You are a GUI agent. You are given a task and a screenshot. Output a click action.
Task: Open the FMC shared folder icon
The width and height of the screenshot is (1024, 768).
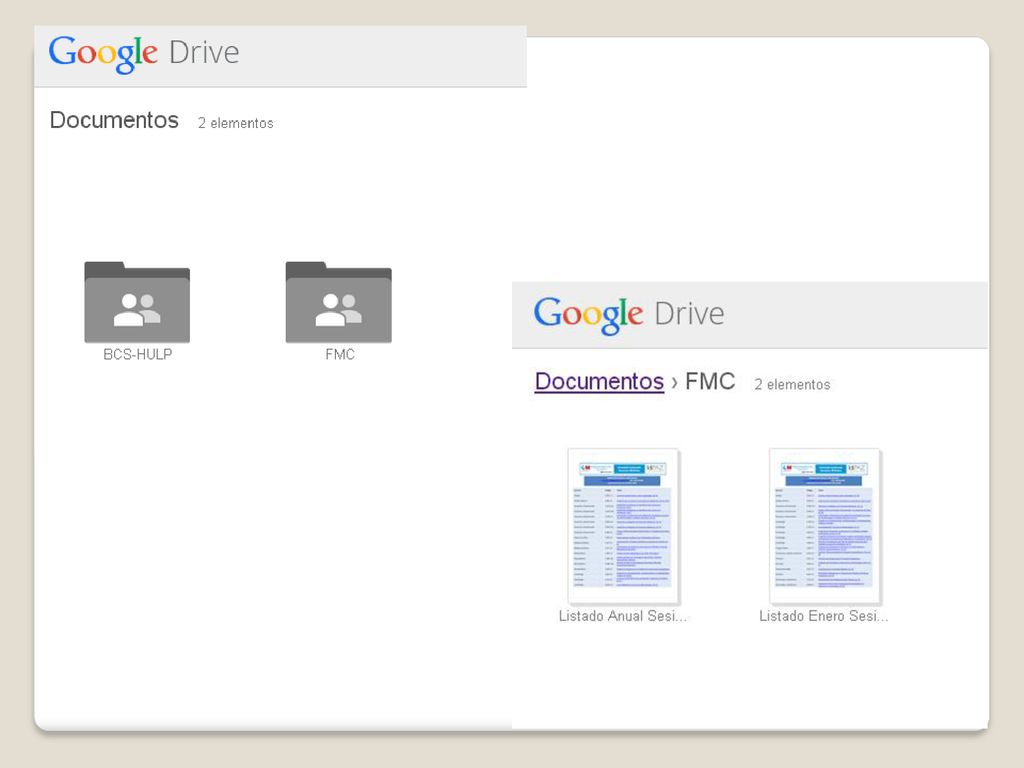click(x=338, y=302)
